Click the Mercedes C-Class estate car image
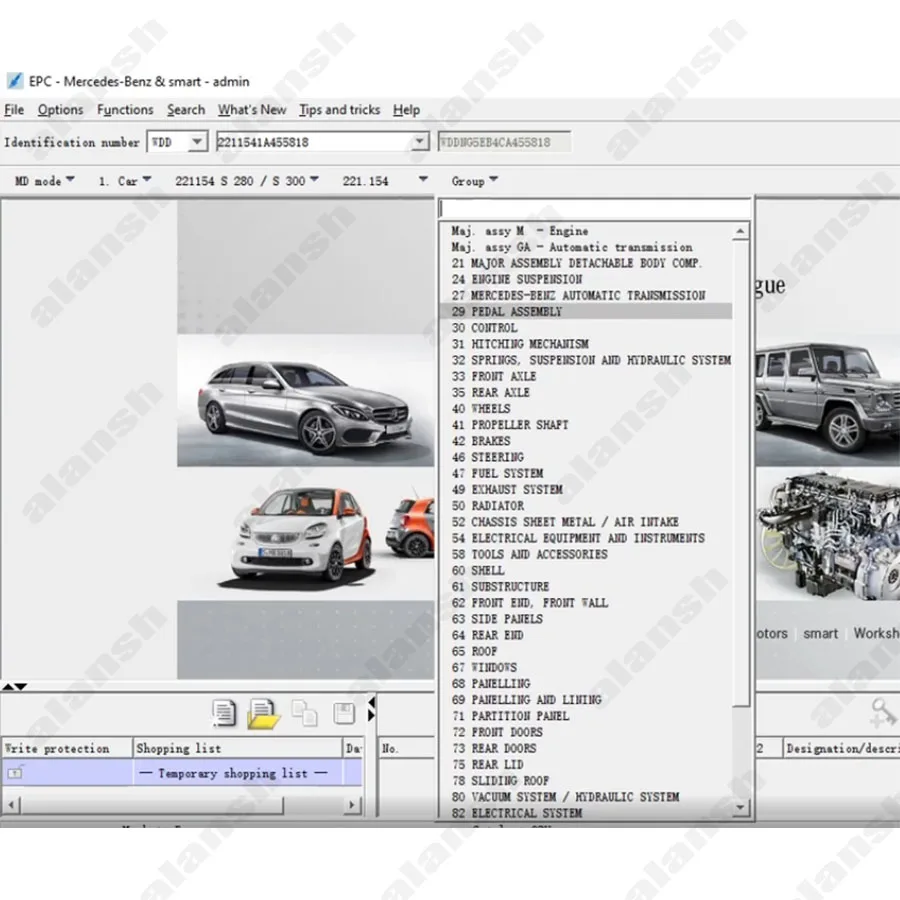Image resolution: width=900 pixels, height=900 pixels. [305, 400]
